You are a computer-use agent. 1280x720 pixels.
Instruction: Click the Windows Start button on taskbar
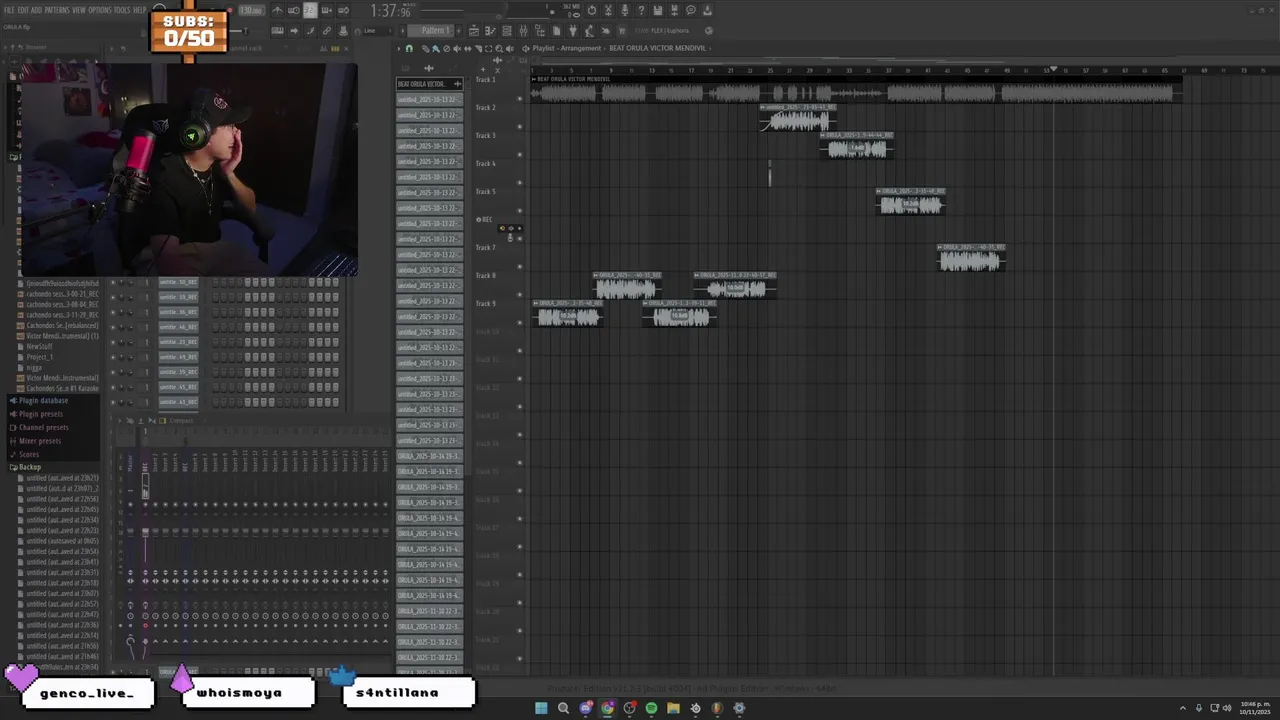541,708
